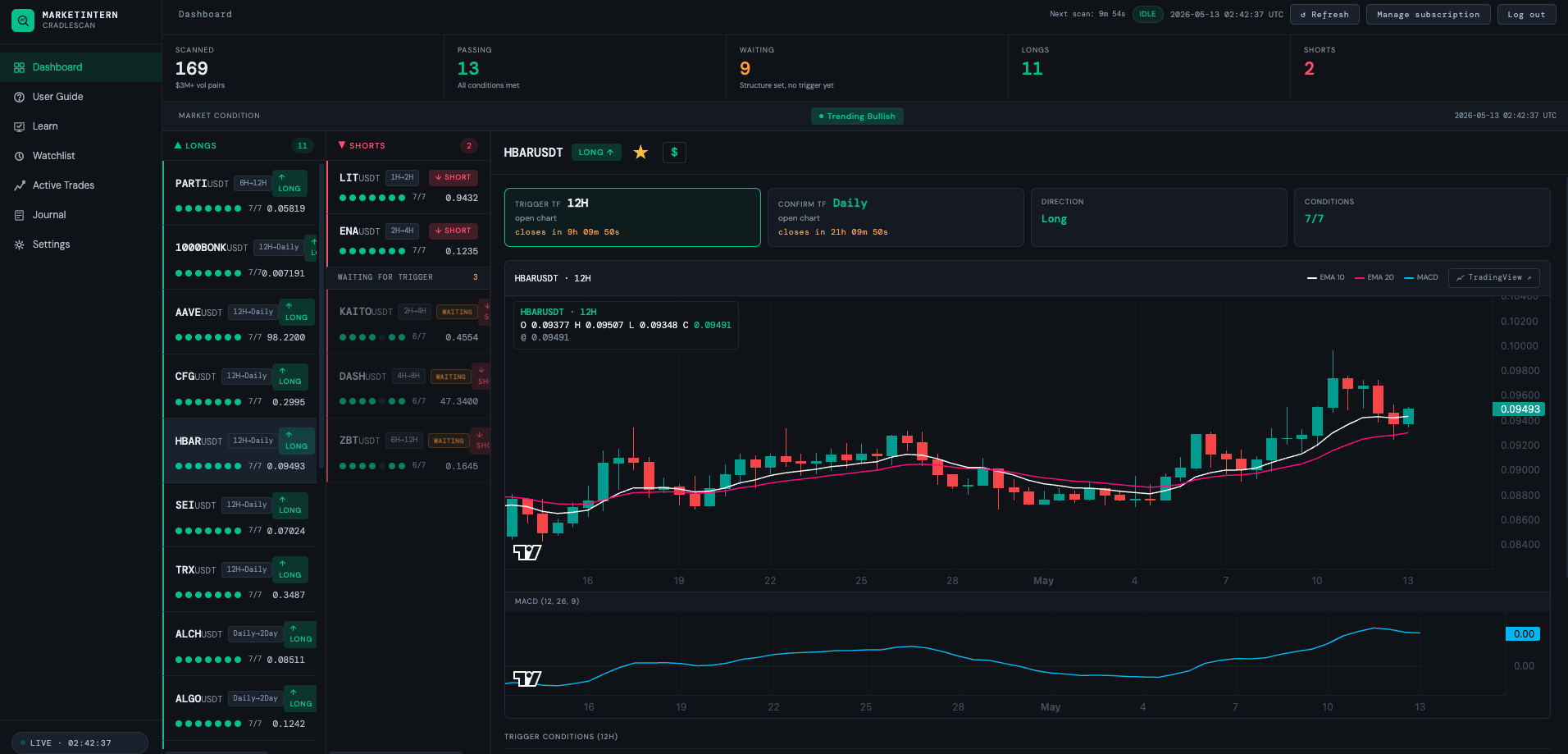Screen dimensions: 1568x754
Task: Select the DASHUSDT waiting row
Action: click(408, 386)
